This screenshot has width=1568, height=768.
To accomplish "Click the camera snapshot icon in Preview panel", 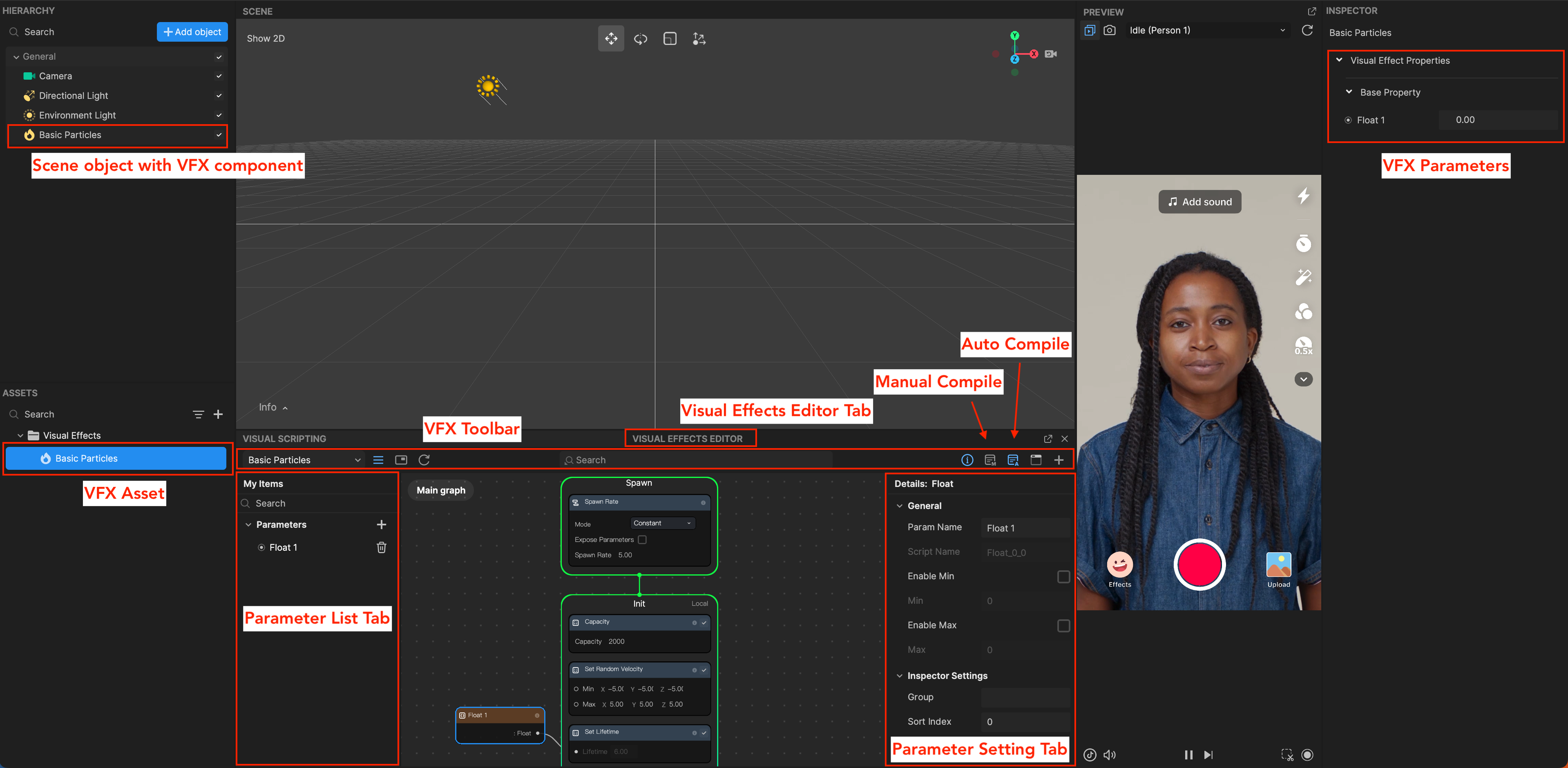I will click(1109, 30).
